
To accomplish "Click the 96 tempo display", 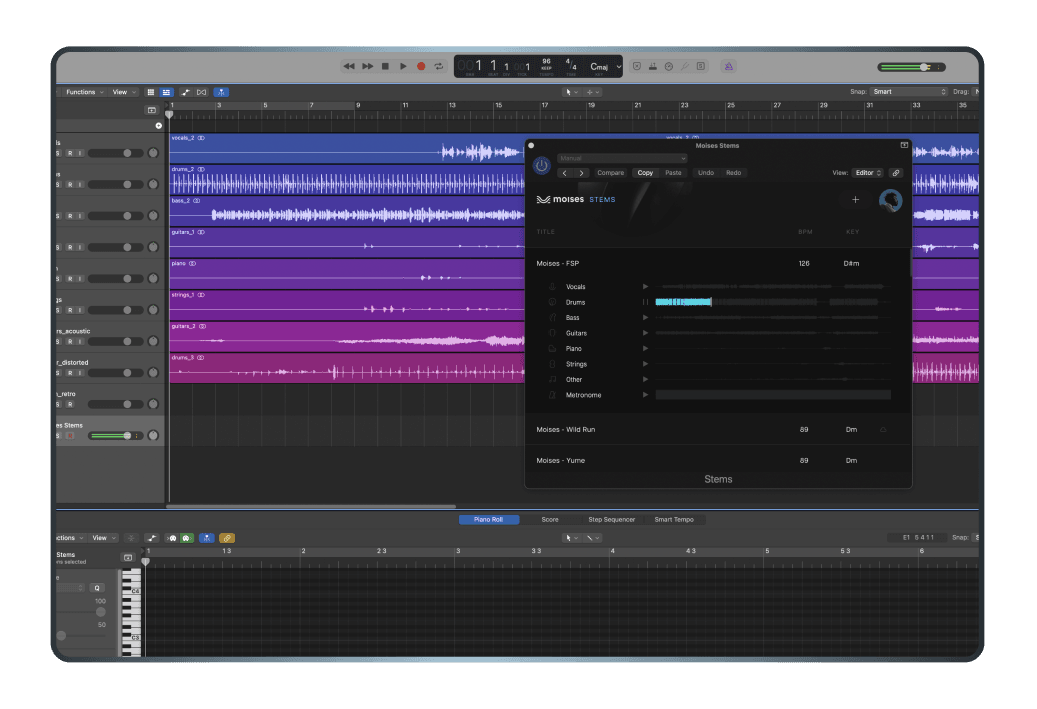I will tap(546, 64).
